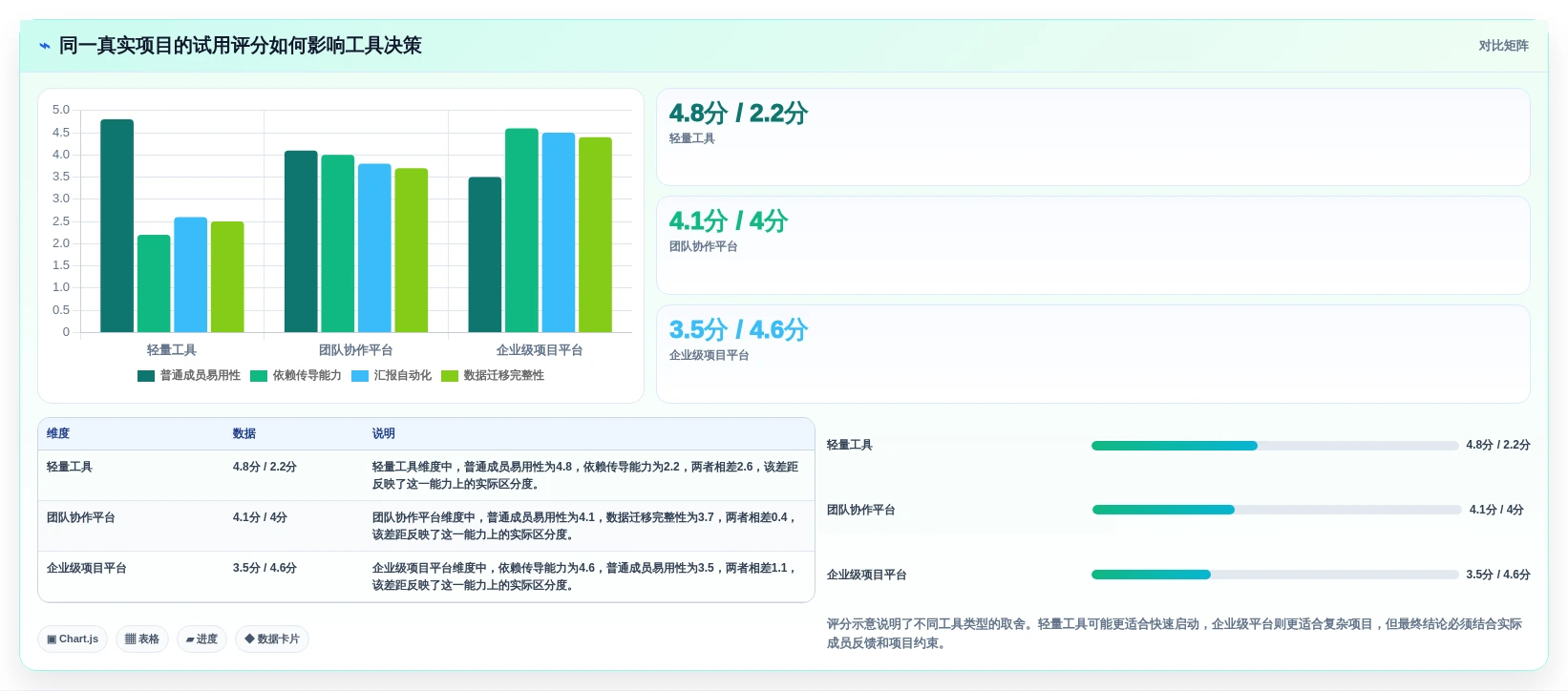Click the 轻量工具 description text in the table

585,475
